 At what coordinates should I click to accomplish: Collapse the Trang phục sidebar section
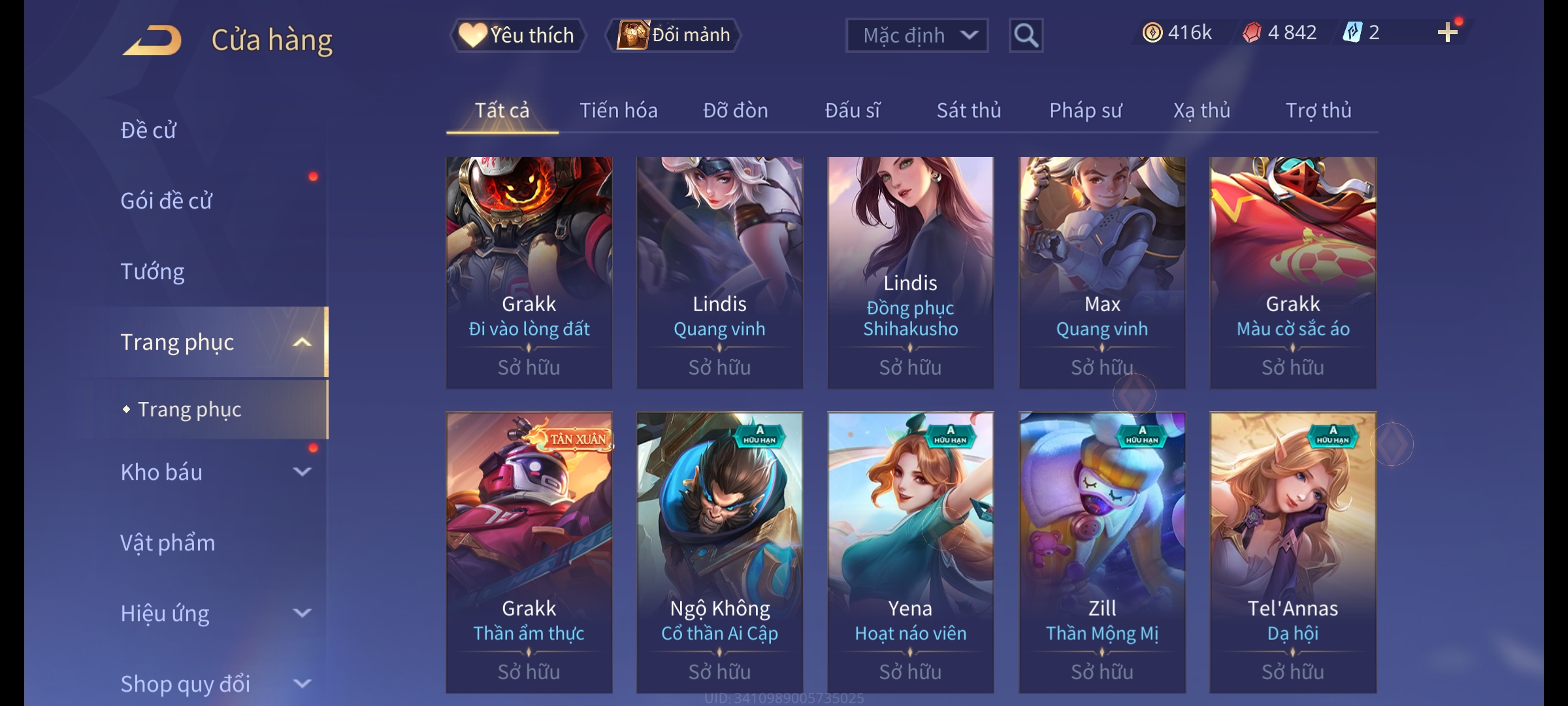click(x=302, y=342)
